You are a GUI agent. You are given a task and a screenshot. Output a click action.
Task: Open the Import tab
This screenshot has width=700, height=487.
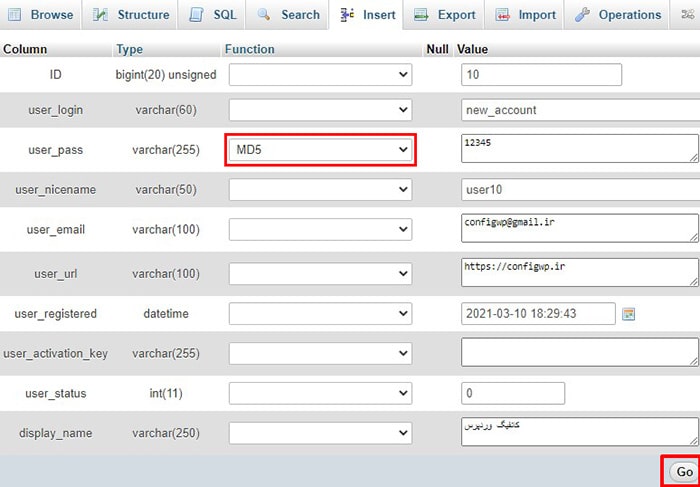click(524, 15)
